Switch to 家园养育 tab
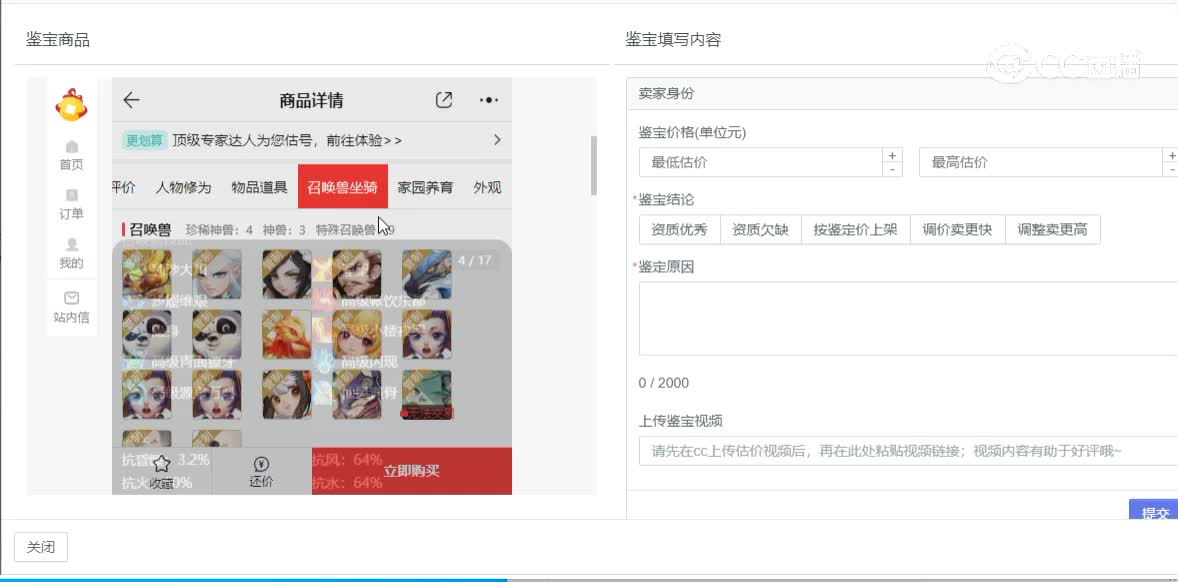This screenshot has width=1178, height=582. click(425, 187)
